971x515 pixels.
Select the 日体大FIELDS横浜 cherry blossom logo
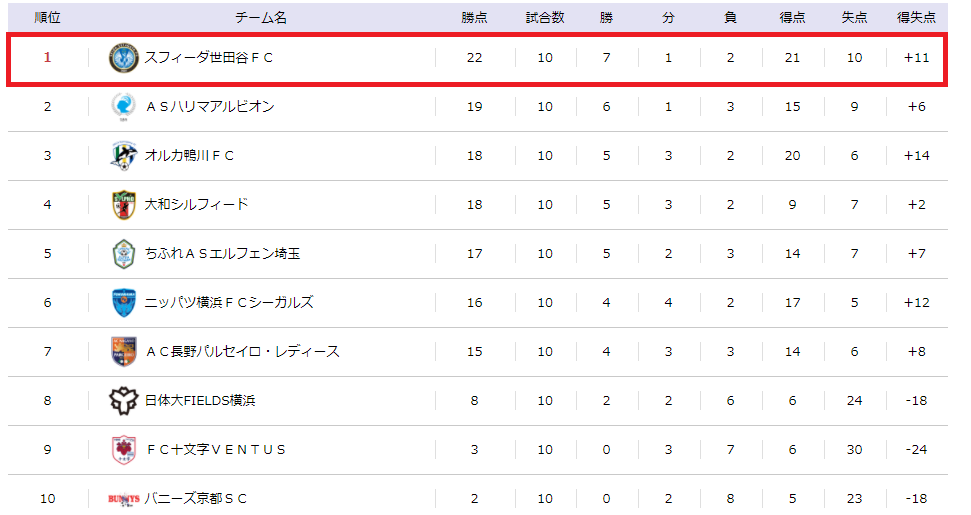pos(123,400)
